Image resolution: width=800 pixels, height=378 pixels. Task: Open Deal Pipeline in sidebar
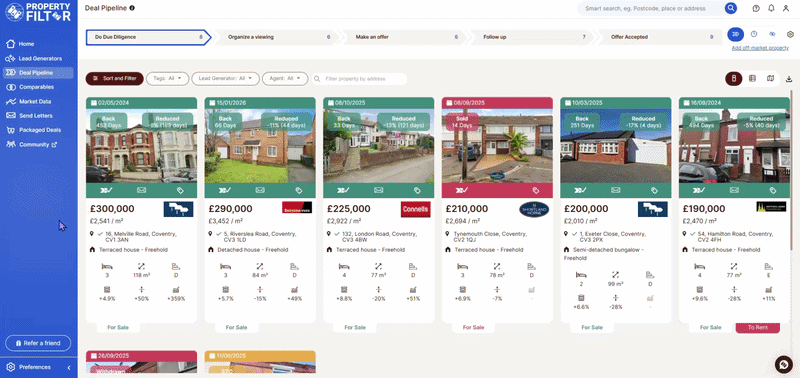38,73
